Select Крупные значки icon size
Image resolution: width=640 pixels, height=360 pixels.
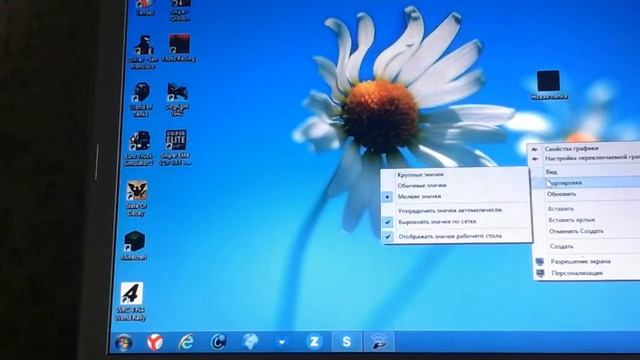click(456, 174)
